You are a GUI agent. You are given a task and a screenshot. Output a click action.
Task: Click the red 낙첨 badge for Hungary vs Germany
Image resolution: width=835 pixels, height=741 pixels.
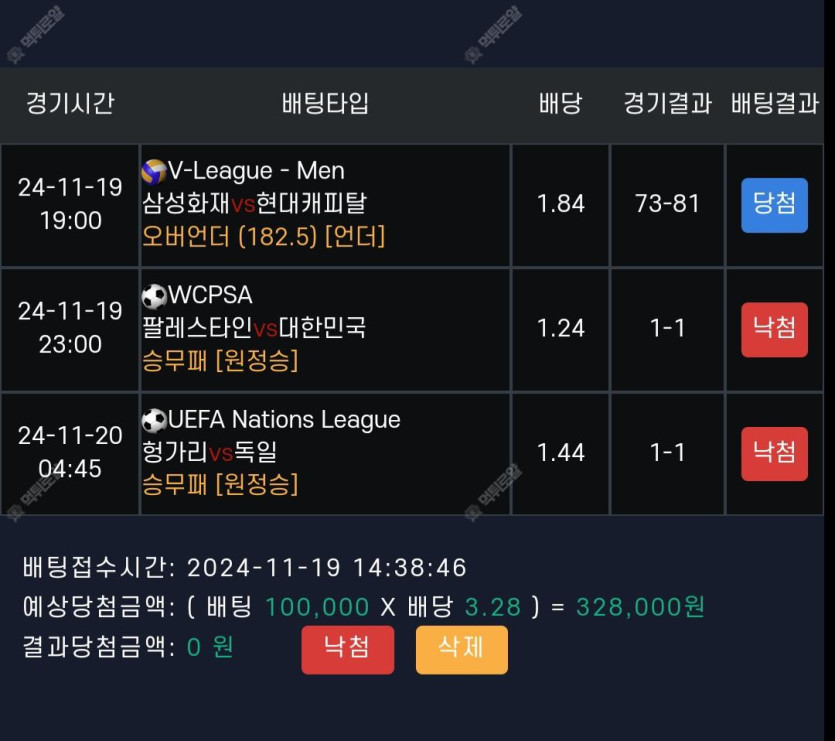click(x=774, y=454)
